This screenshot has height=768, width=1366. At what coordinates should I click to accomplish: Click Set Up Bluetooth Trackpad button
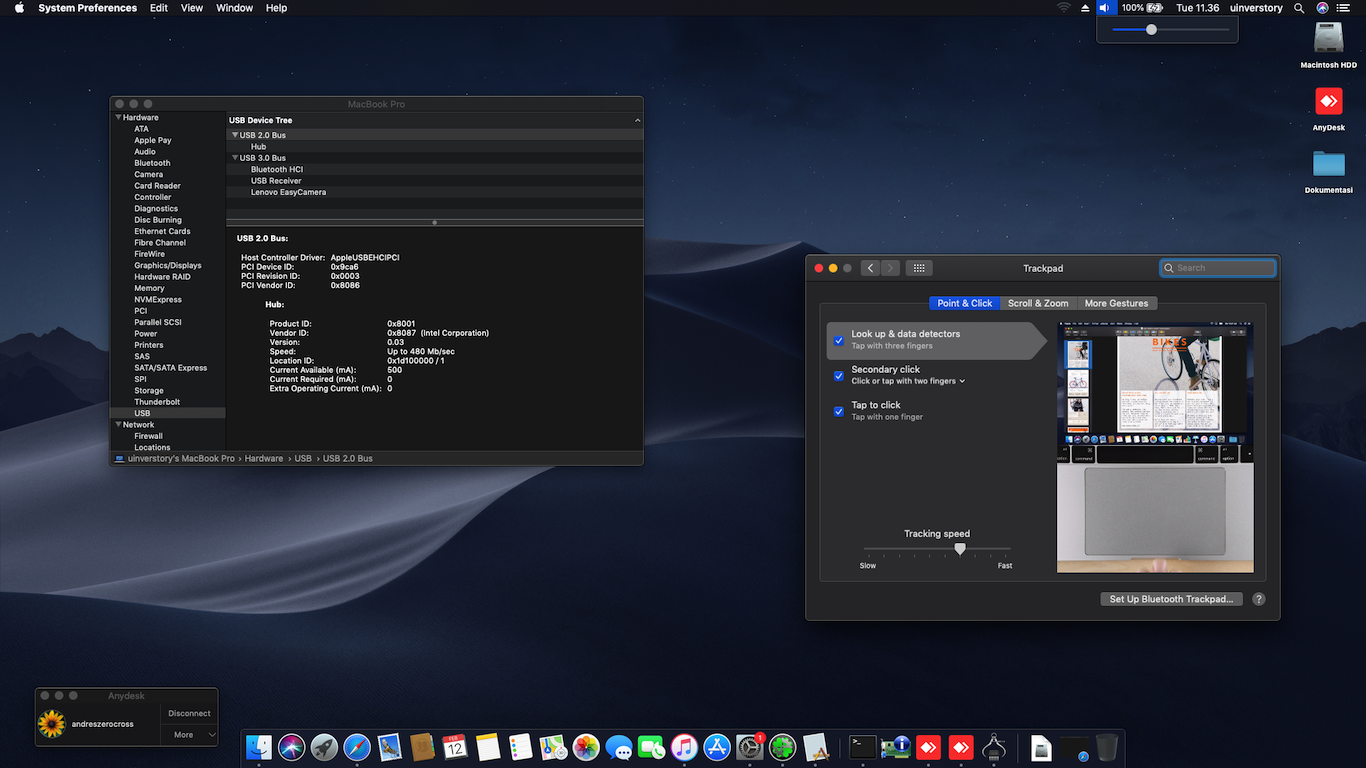1171,599
